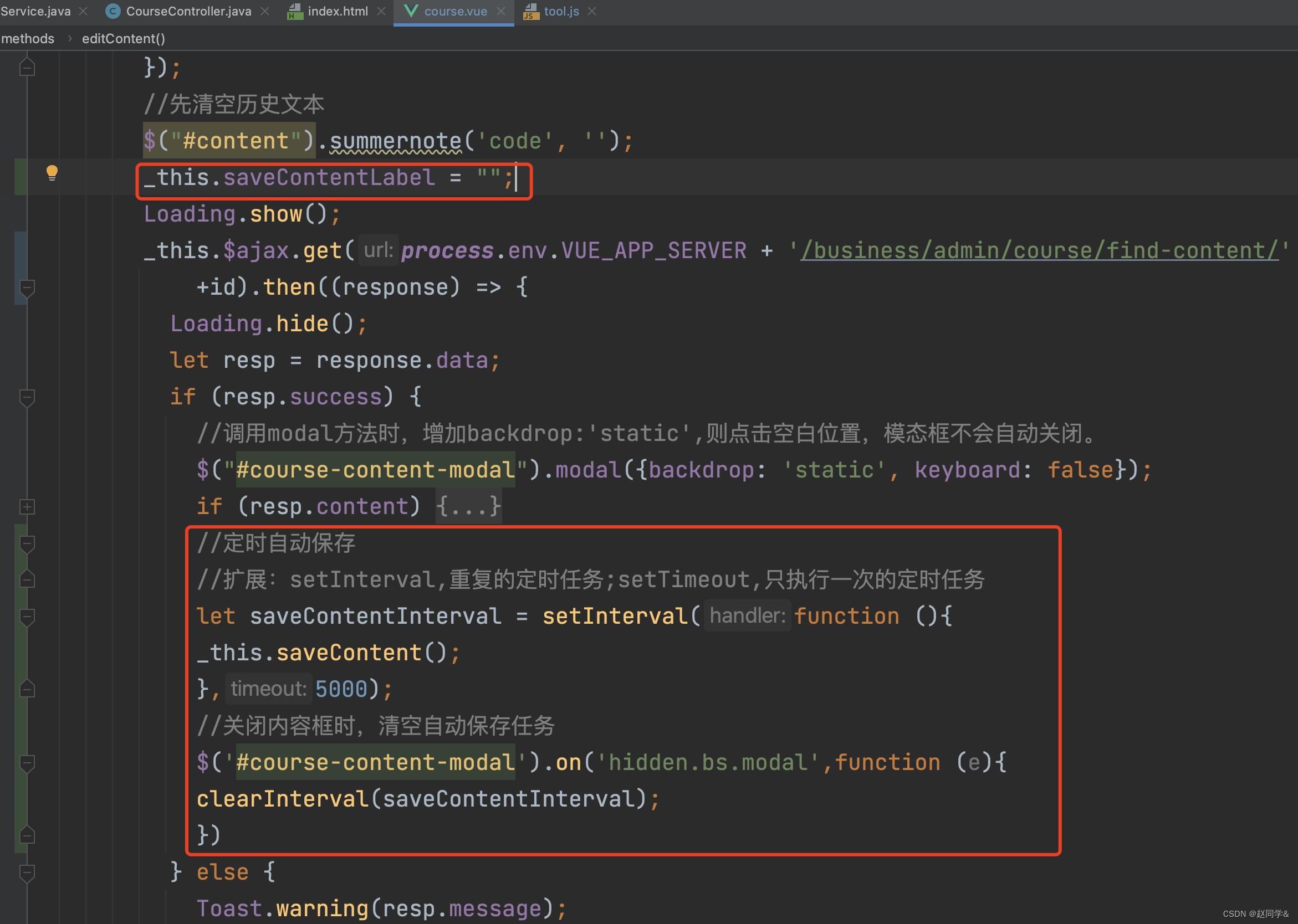Open the /business/admin/course/find-content/ URL link
The image size is (1298, 924).
point(1039,250)
